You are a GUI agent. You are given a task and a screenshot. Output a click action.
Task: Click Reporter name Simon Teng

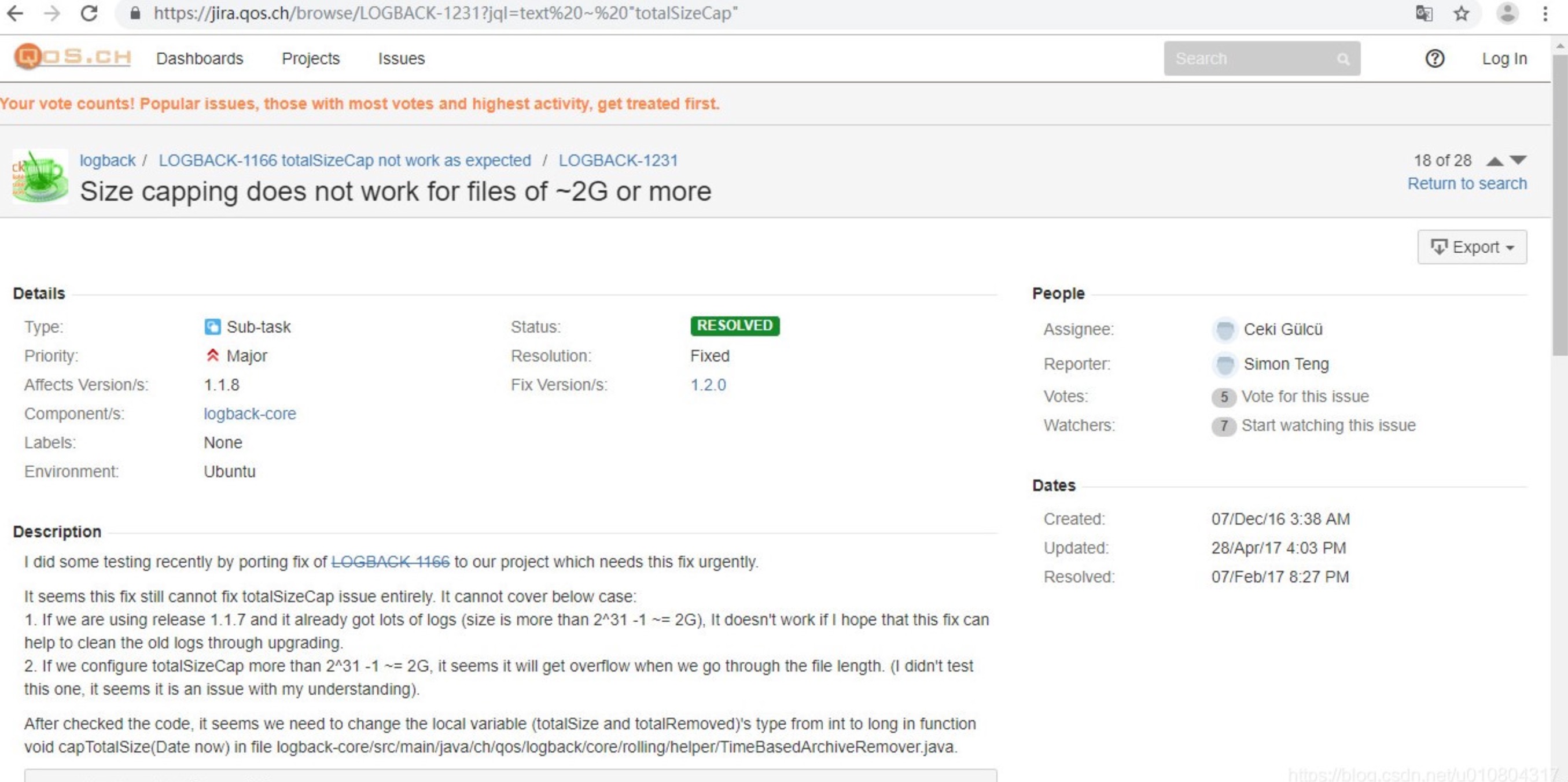coord(1286,364)
